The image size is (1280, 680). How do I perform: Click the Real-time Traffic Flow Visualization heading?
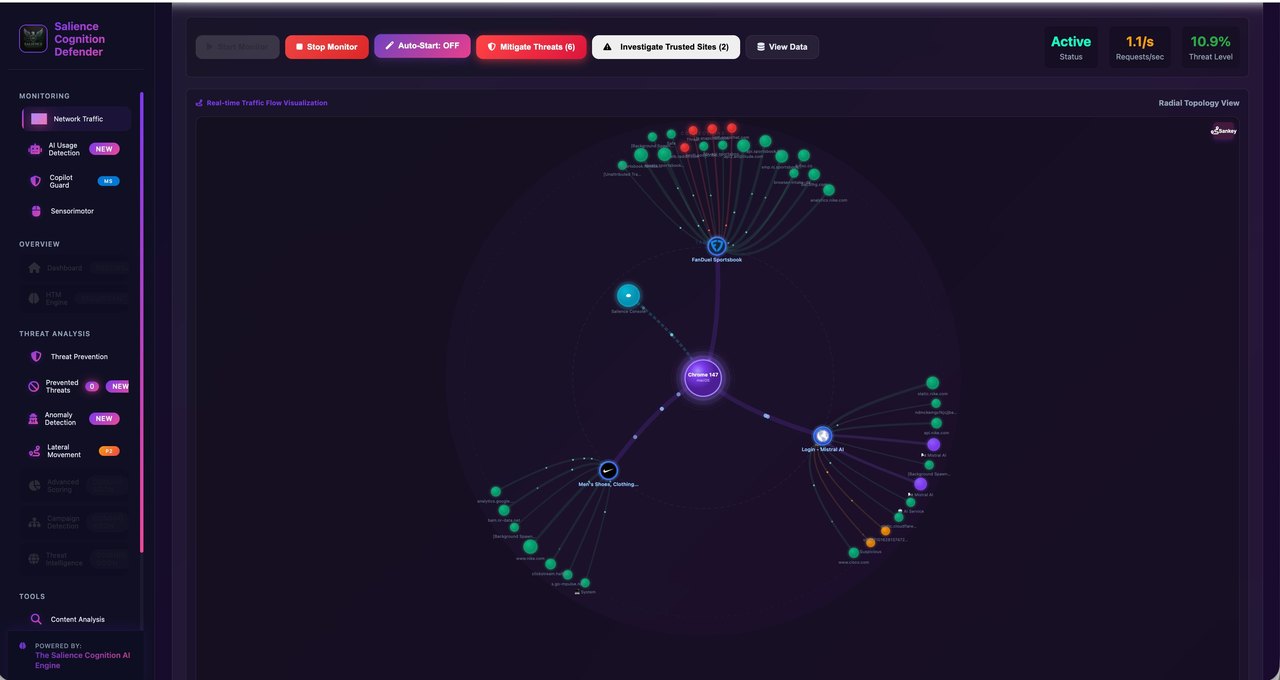click(262, 103)
